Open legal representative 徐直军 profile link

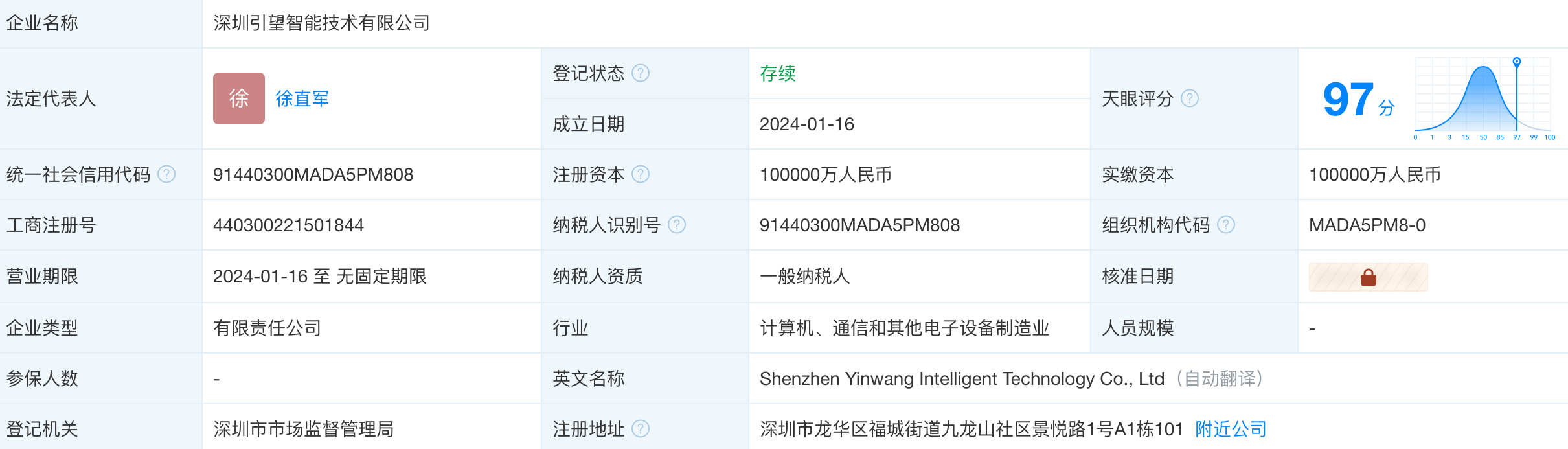point(302,98)
